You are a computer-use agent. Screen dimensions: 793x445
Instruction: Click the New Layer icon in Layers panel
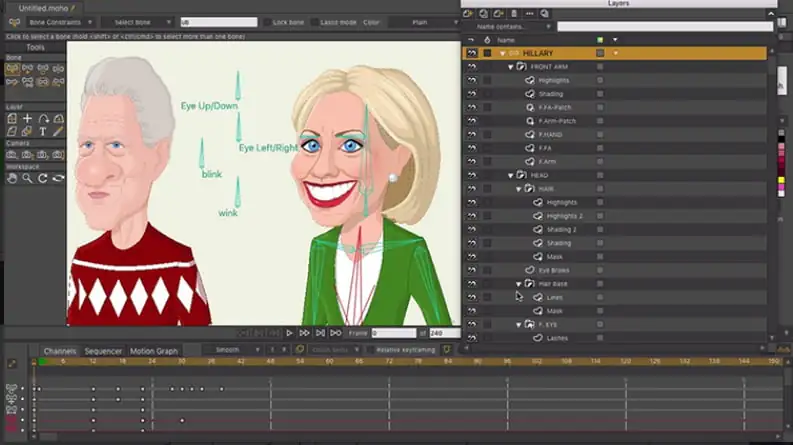pyautogui.click(x=468, y=14)
